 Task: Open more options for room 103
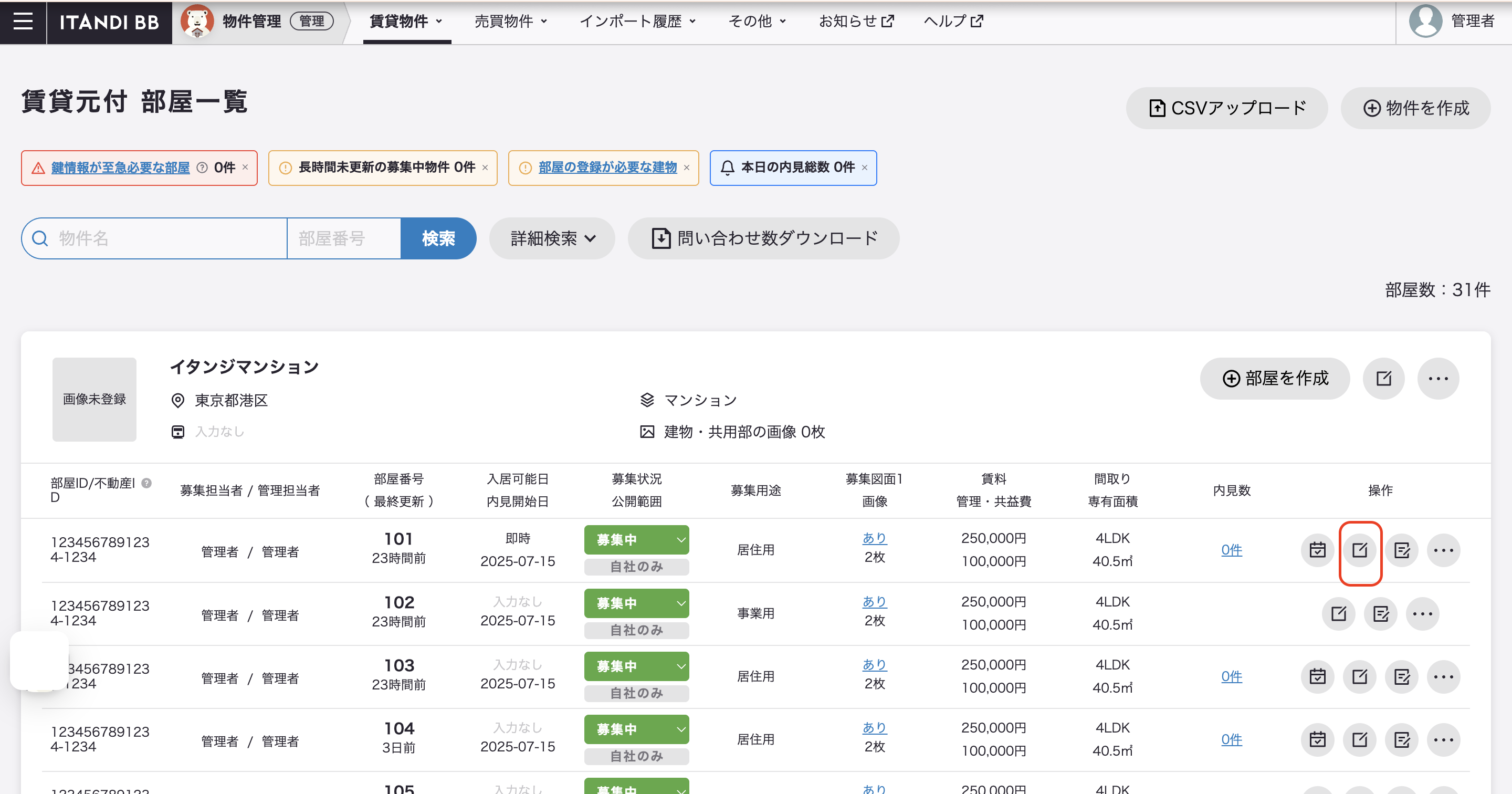(x=1443, y=676)
